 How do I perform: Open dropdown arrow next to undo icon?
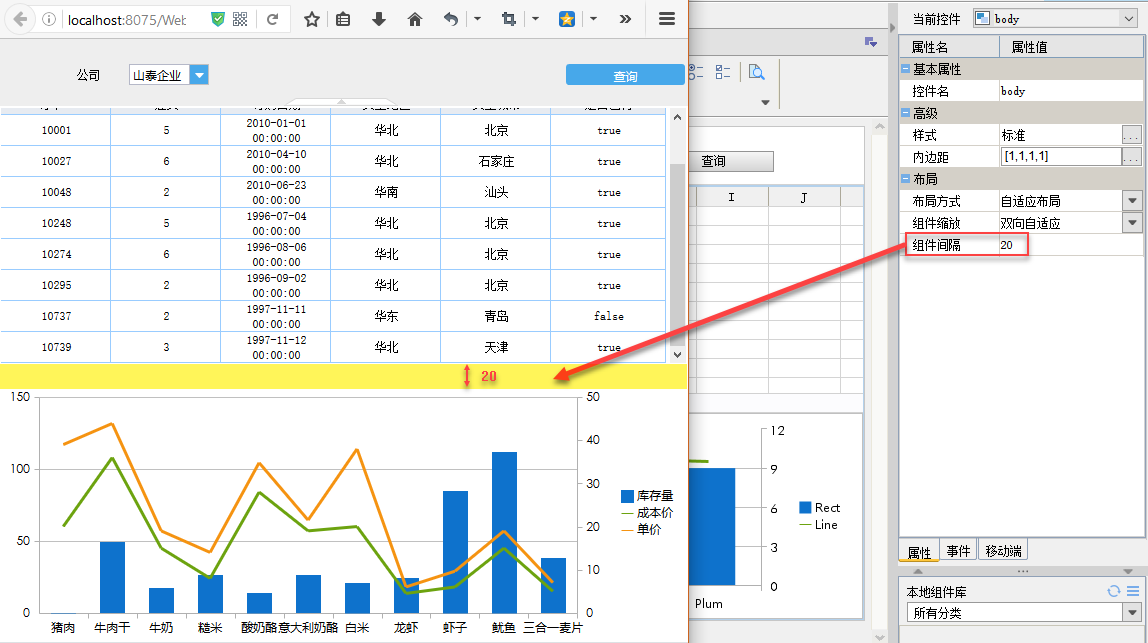point(477,19)
